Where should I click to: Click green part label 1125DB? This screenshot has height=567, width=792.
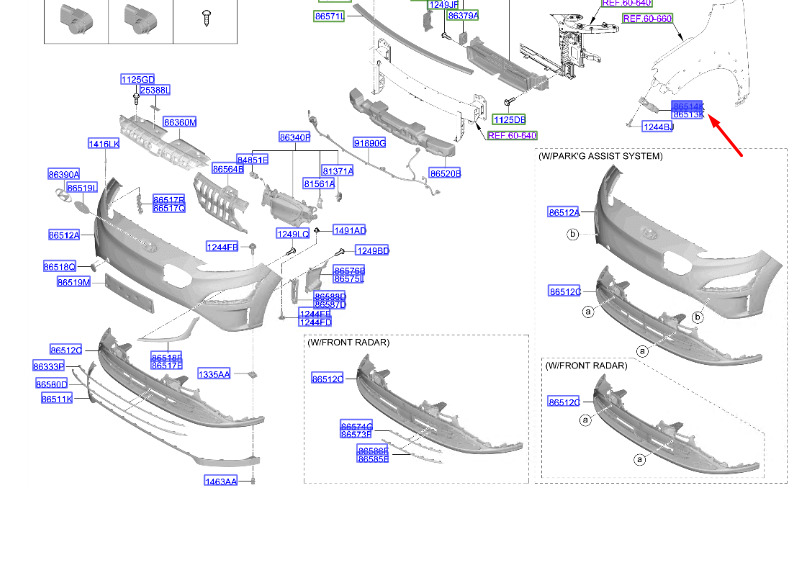509,120
